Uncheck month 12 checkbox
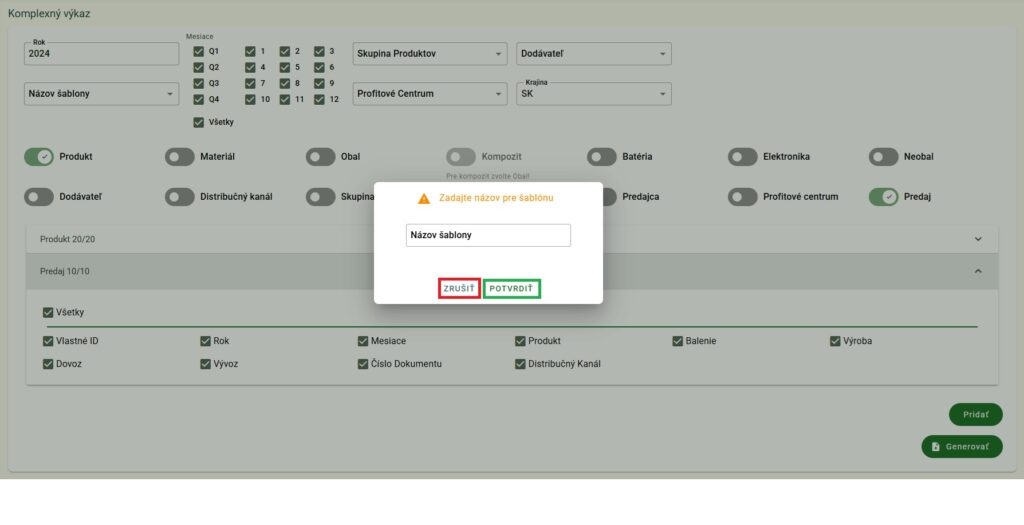The image size is (1024, 525). 319,99
